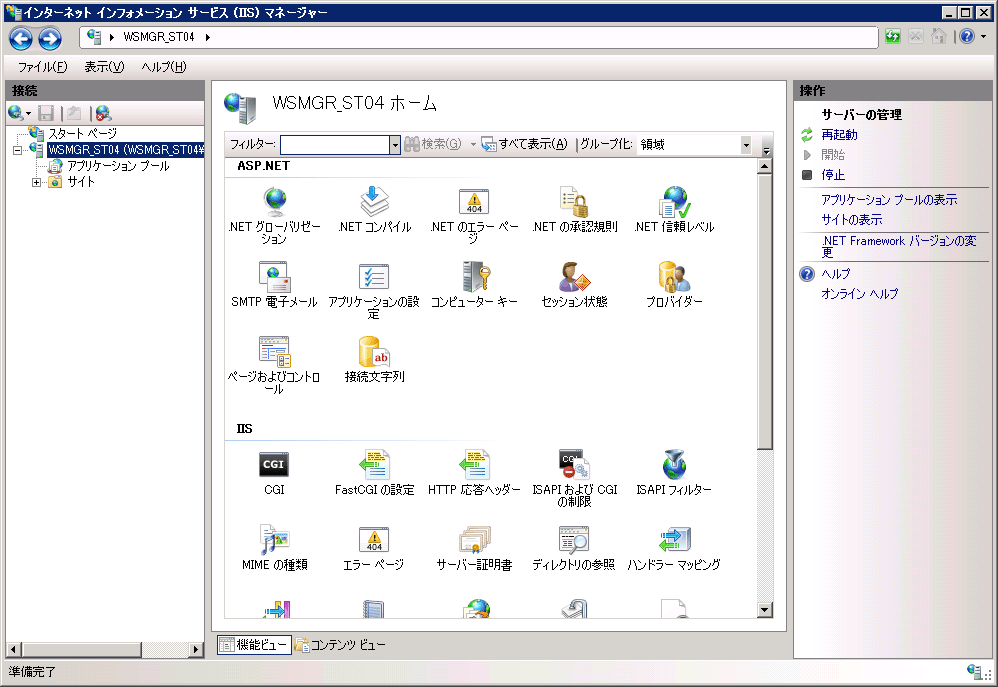Click the navigate back arrow button
This screenshot has width=998, height=687.
[x=21, y=38]
